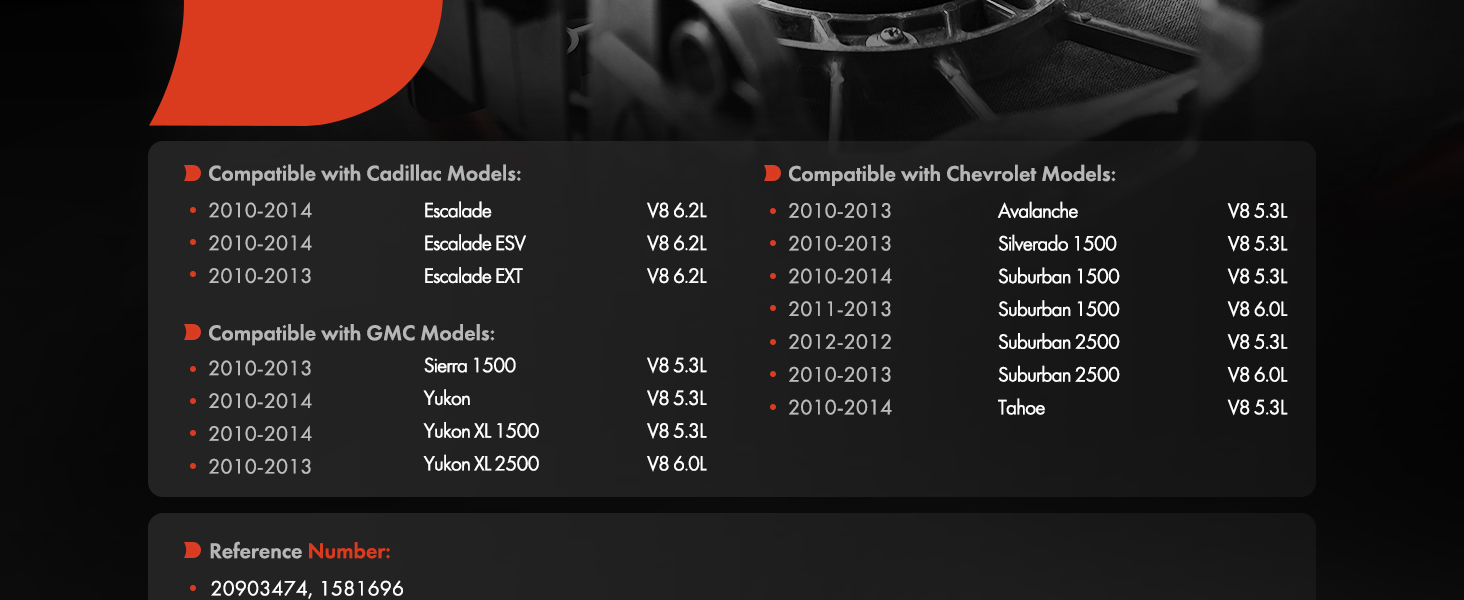Click the icon beside Compatible with GMC Models
Screen dimensions: 1464x600
pyautogui.click(x=193, y=332)
